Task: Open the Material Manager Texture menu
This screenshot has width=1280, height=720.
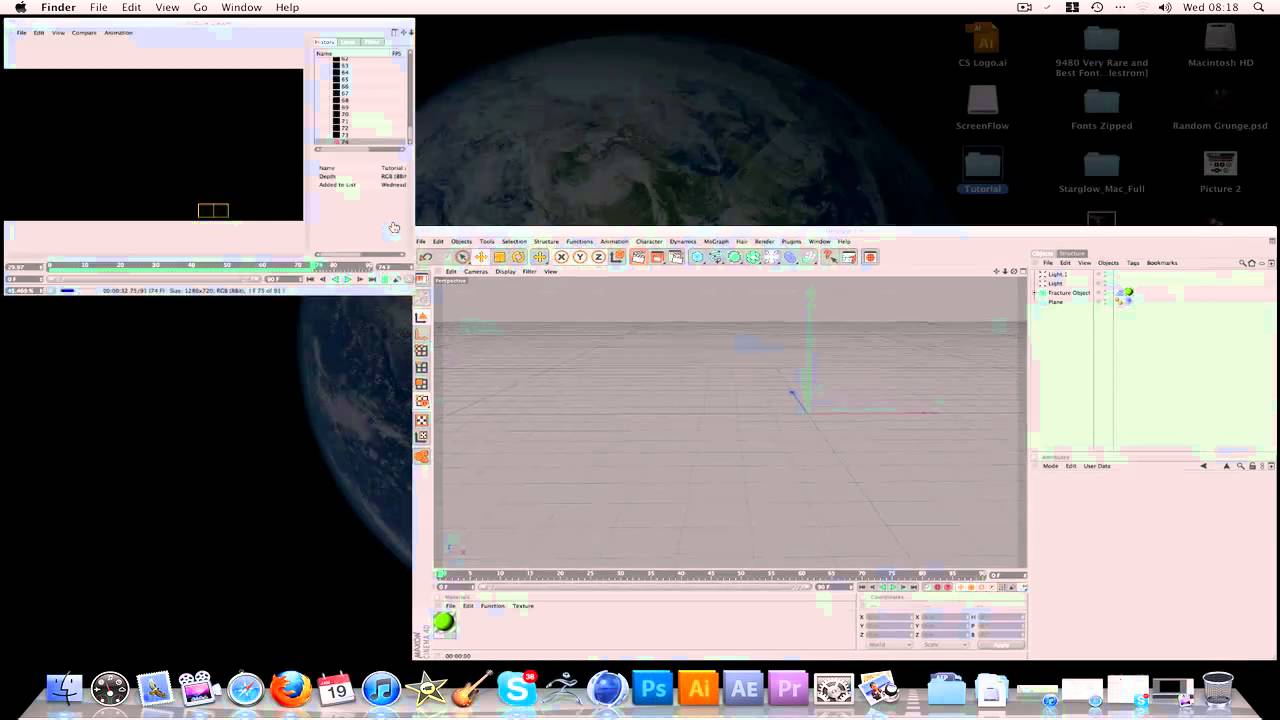Action: click(x=523, y=606)
